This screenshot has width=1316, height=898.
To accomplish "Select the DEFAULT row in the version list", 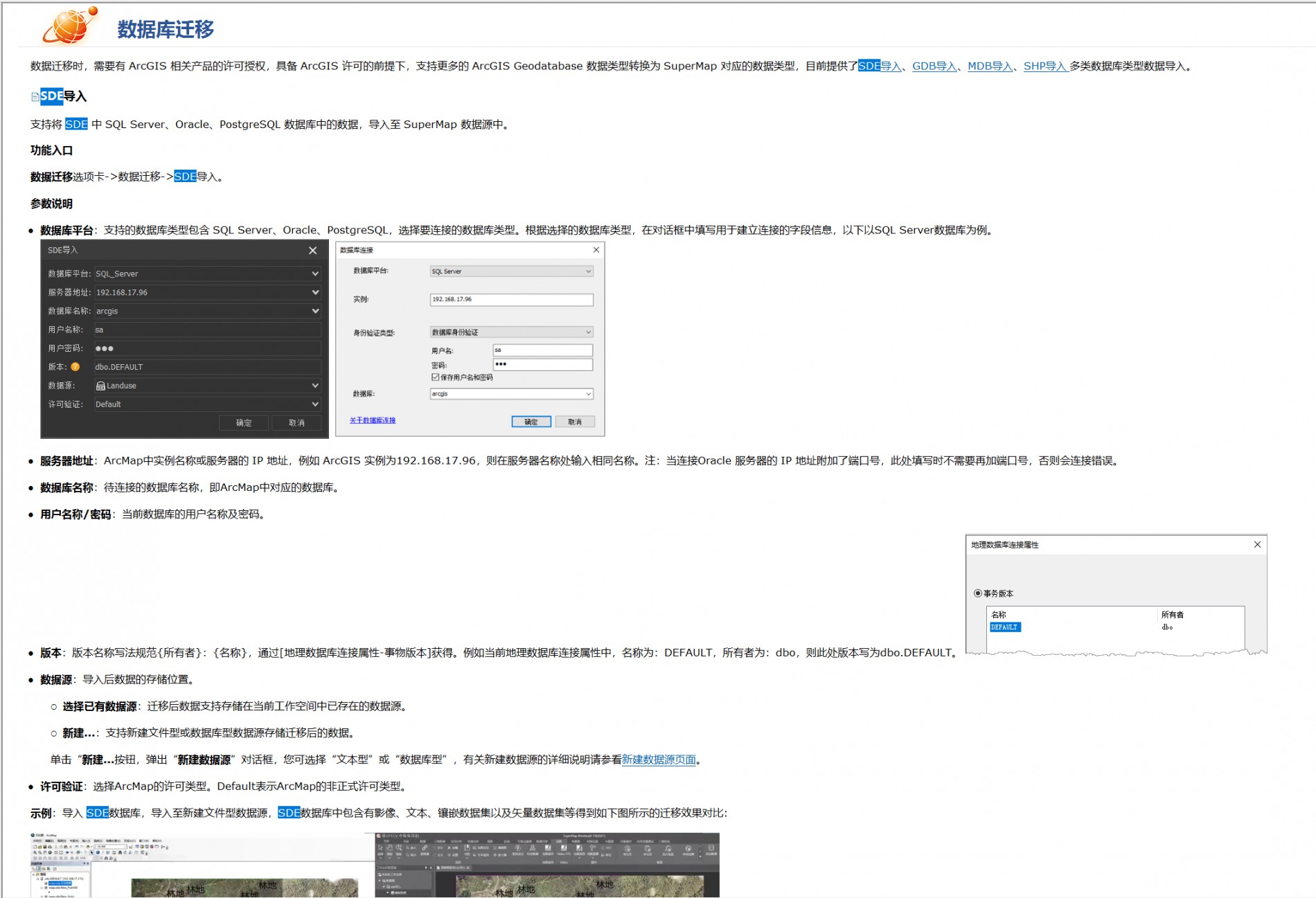I will pos(1005,627).
